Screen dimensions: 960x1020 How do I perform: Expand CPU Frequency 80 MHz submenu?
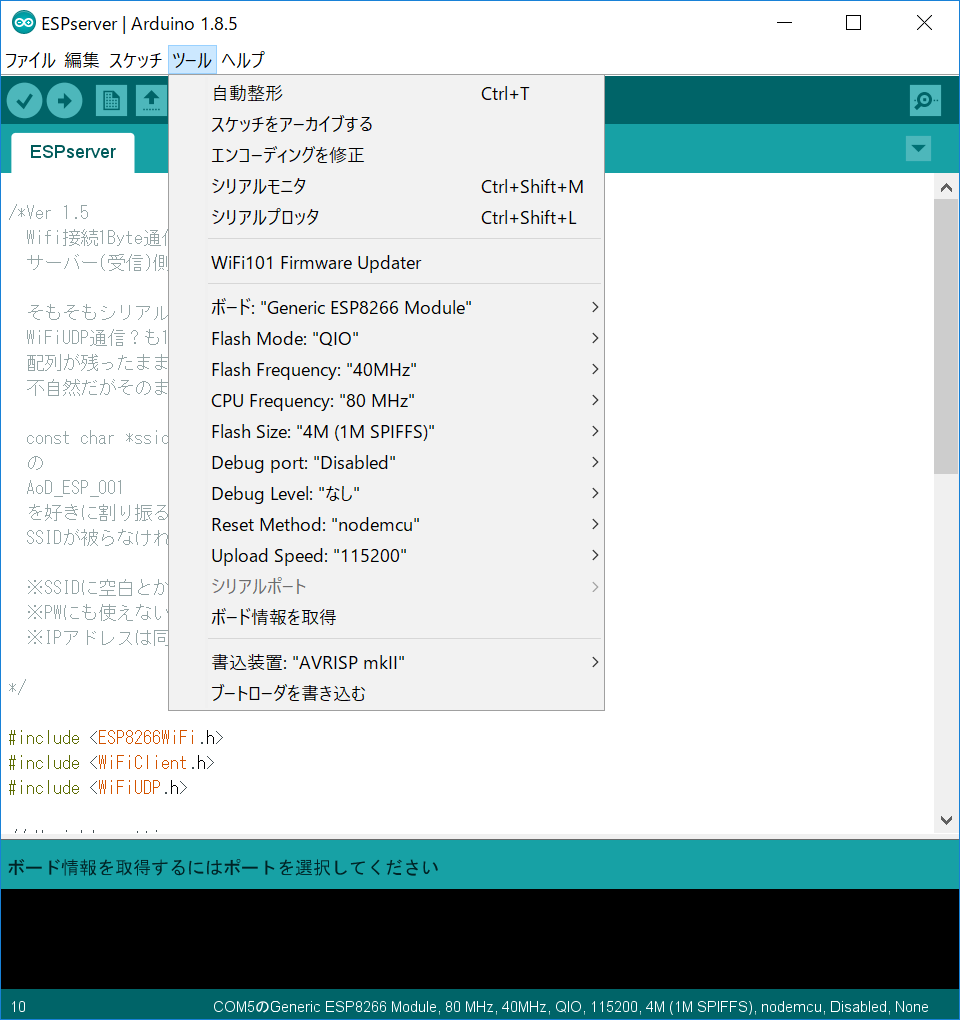pyautogui.click(x=386, y=401)
